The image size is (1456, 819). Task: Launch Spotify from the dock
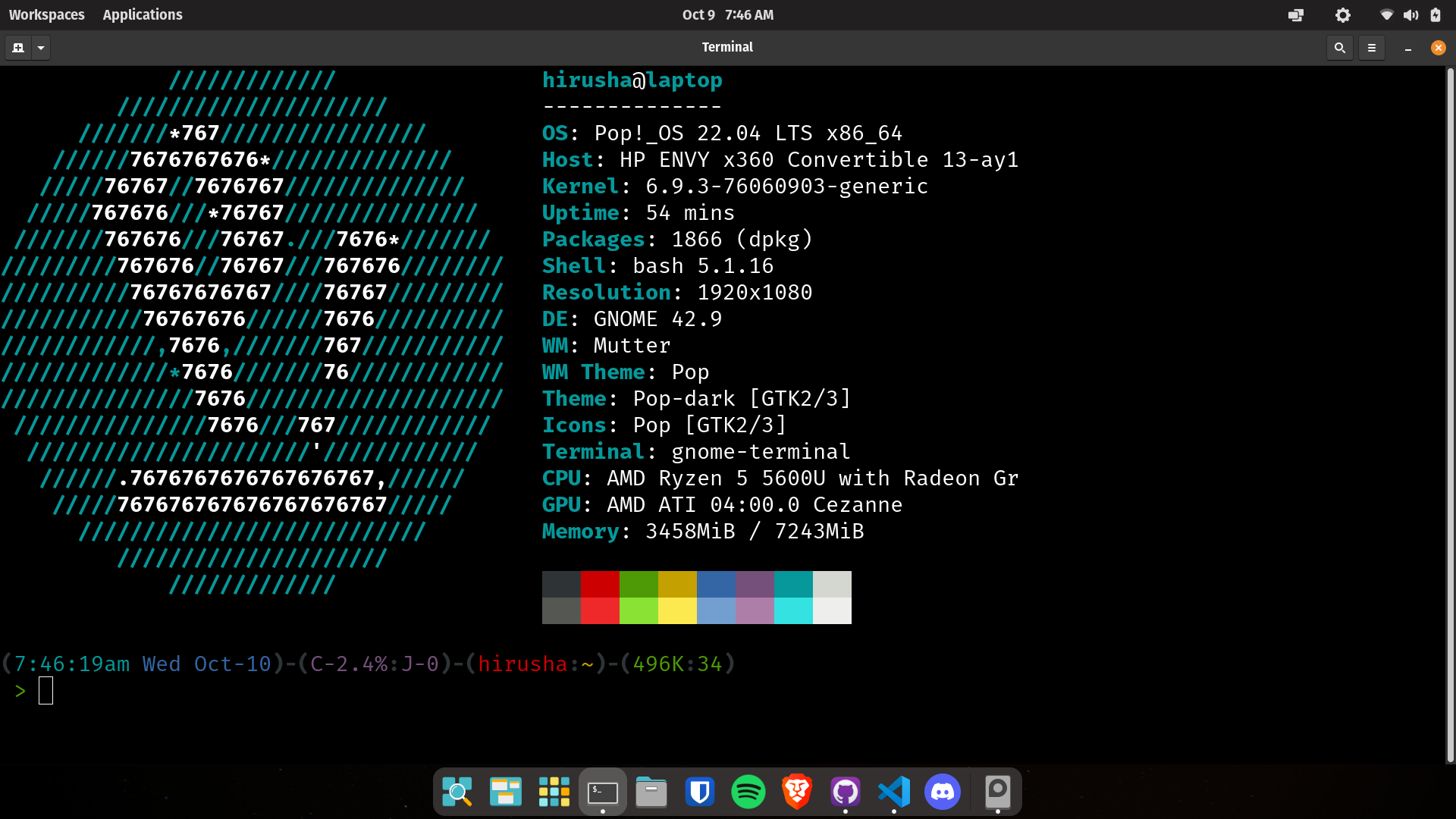(748, 792)
